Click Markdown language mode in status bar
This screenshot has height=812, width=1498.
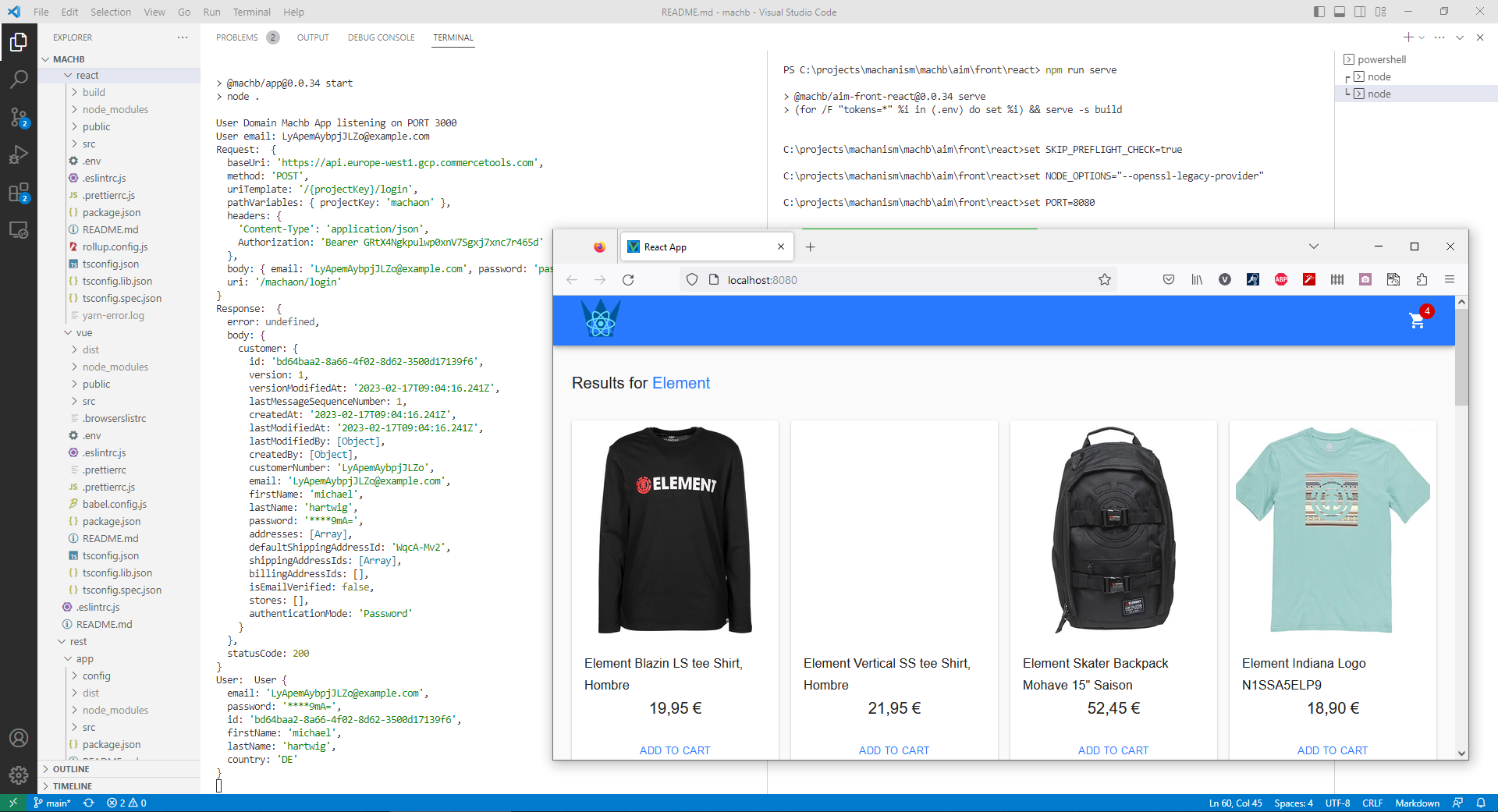click(x=1417, y=803)
